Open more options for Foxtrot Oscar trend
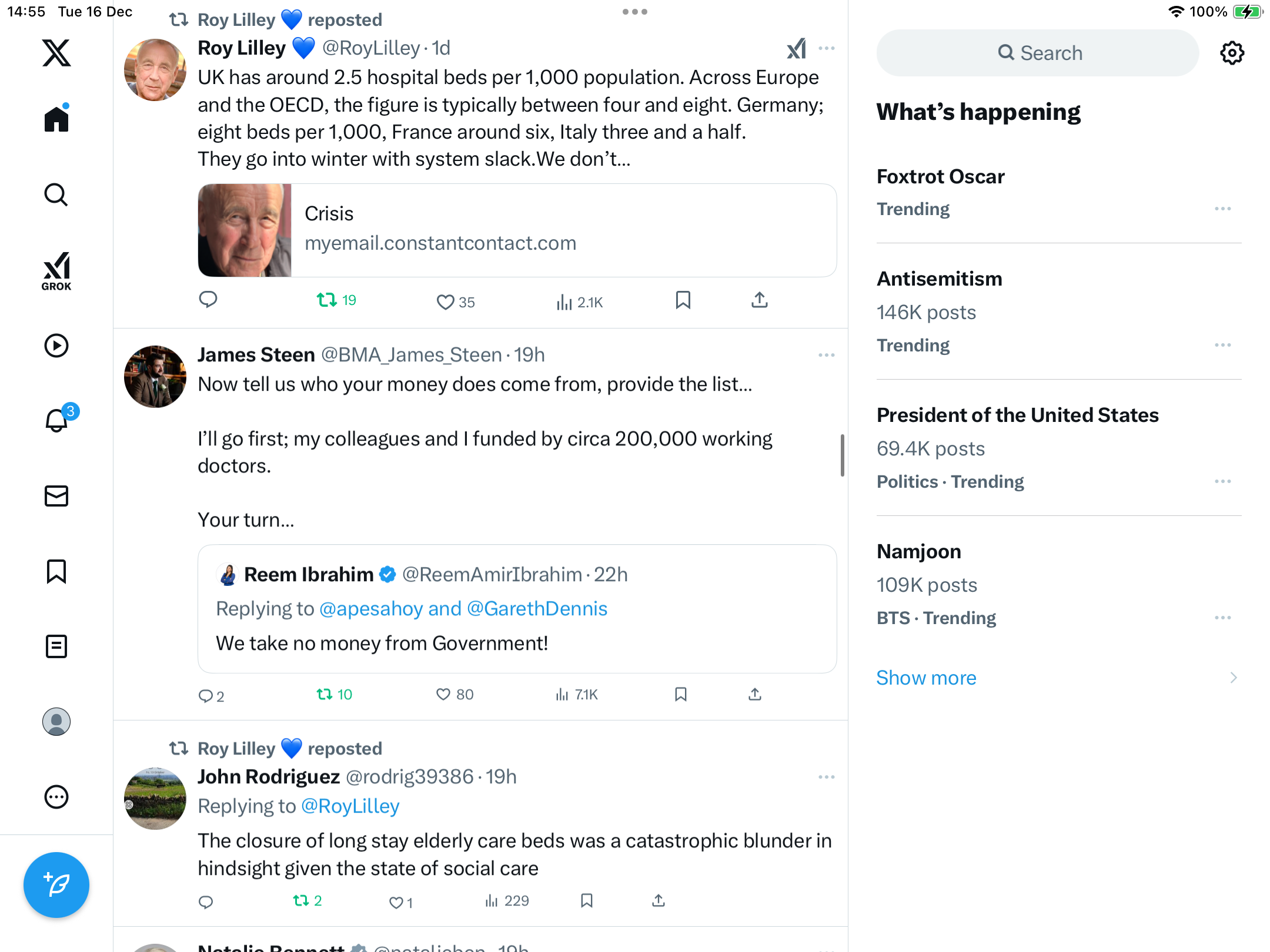 (x=1222, y=209)
